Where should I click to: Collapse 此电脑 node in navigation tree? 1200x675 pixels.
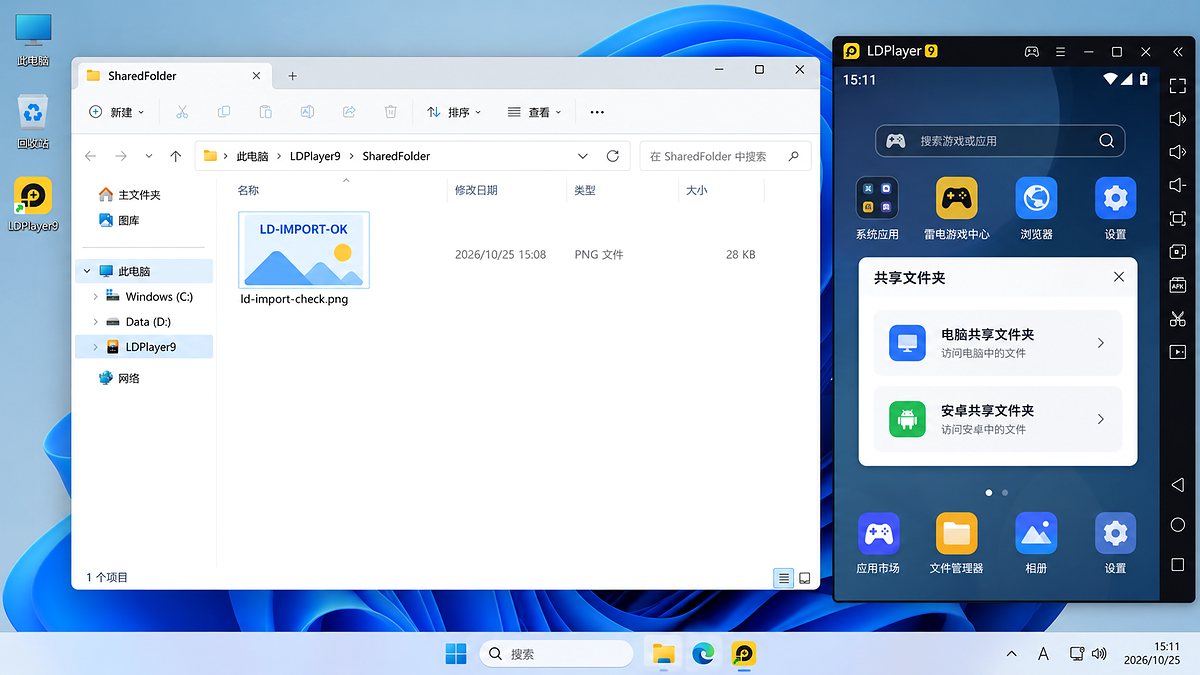pyautogui.click(x=88, y=271)
